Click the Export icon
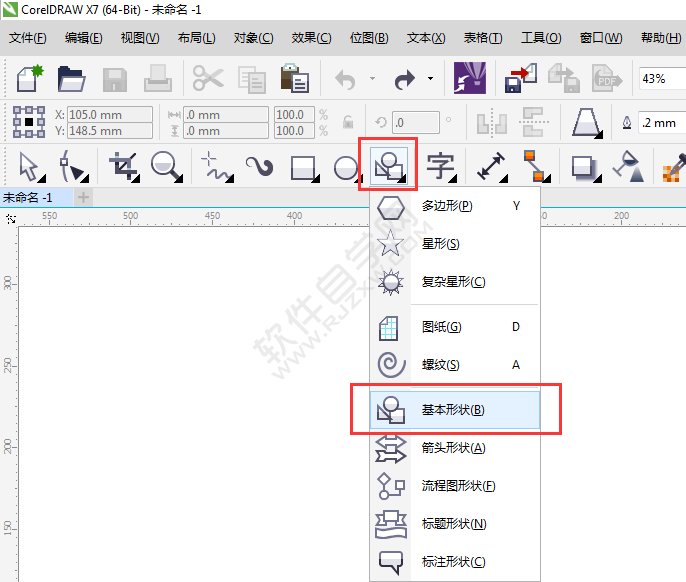686x582 pixels. click(x=564, y=78)
